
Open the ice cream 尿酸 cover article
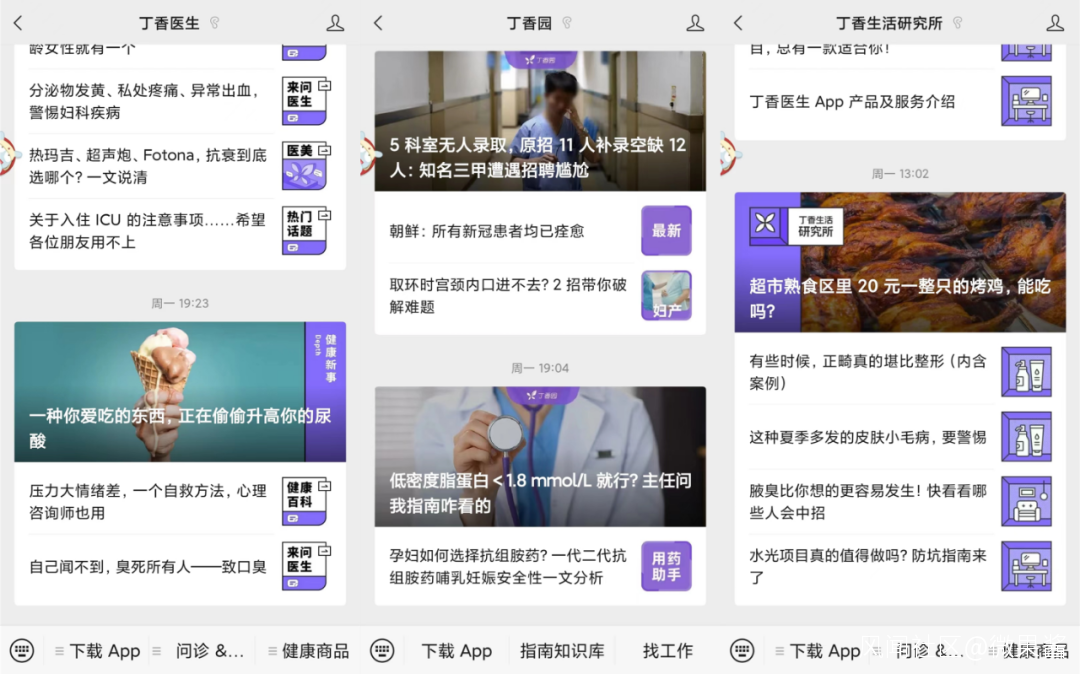[x=180, y=392]
